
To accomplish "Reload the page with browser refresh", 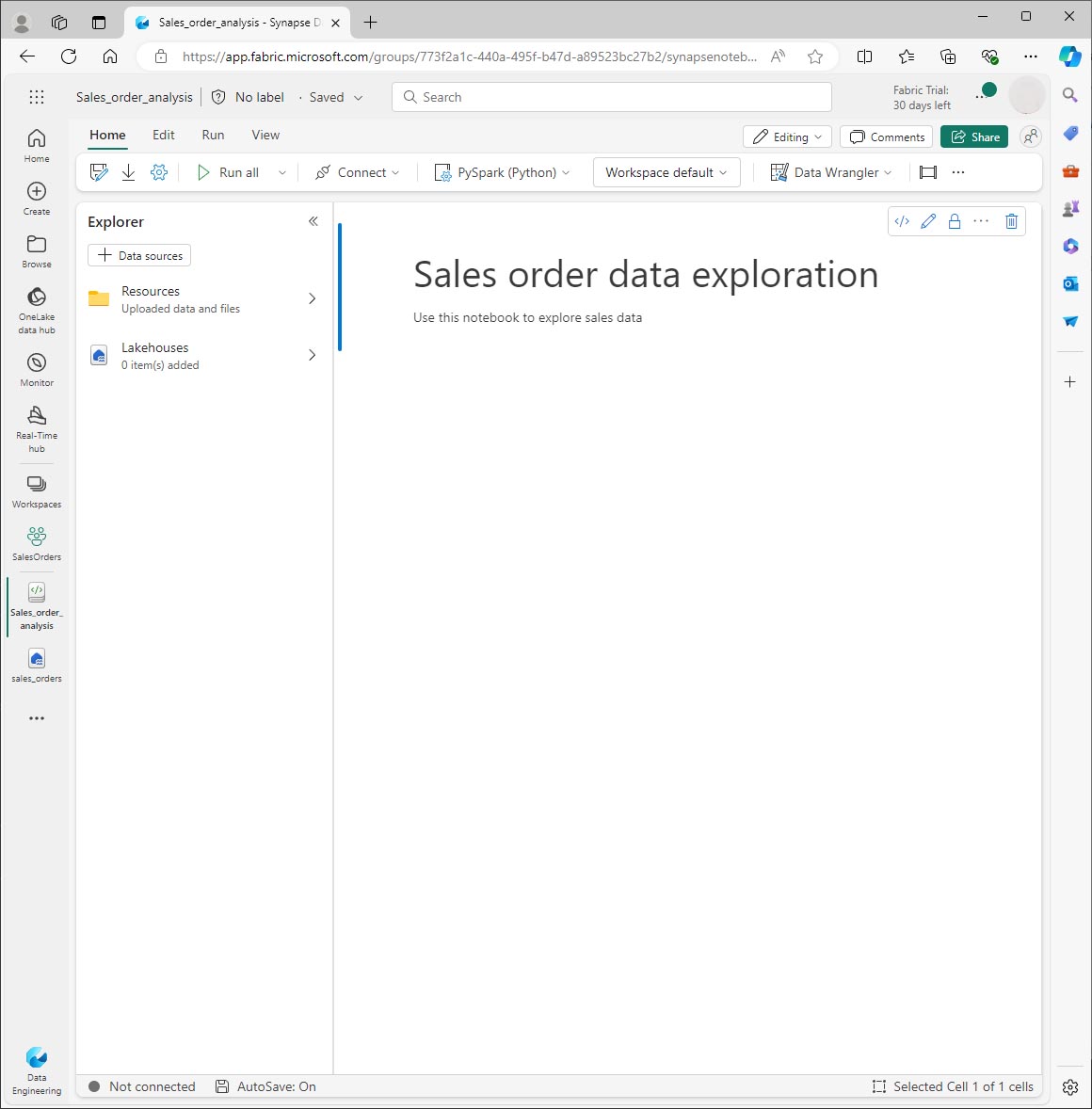I will 69,56.
